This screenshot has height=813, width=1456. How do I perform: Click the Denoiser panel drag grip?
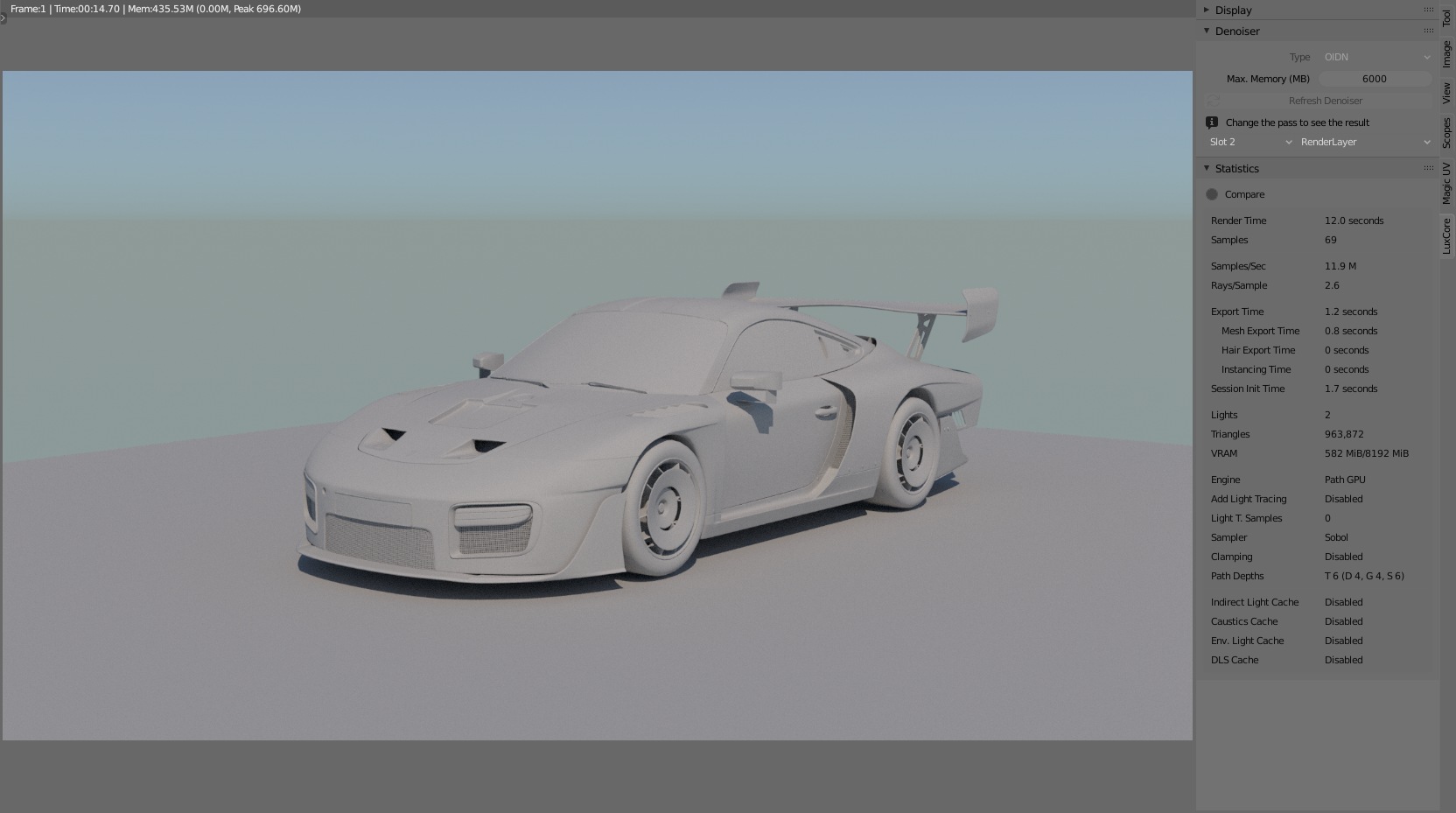tap(1428, 32)
